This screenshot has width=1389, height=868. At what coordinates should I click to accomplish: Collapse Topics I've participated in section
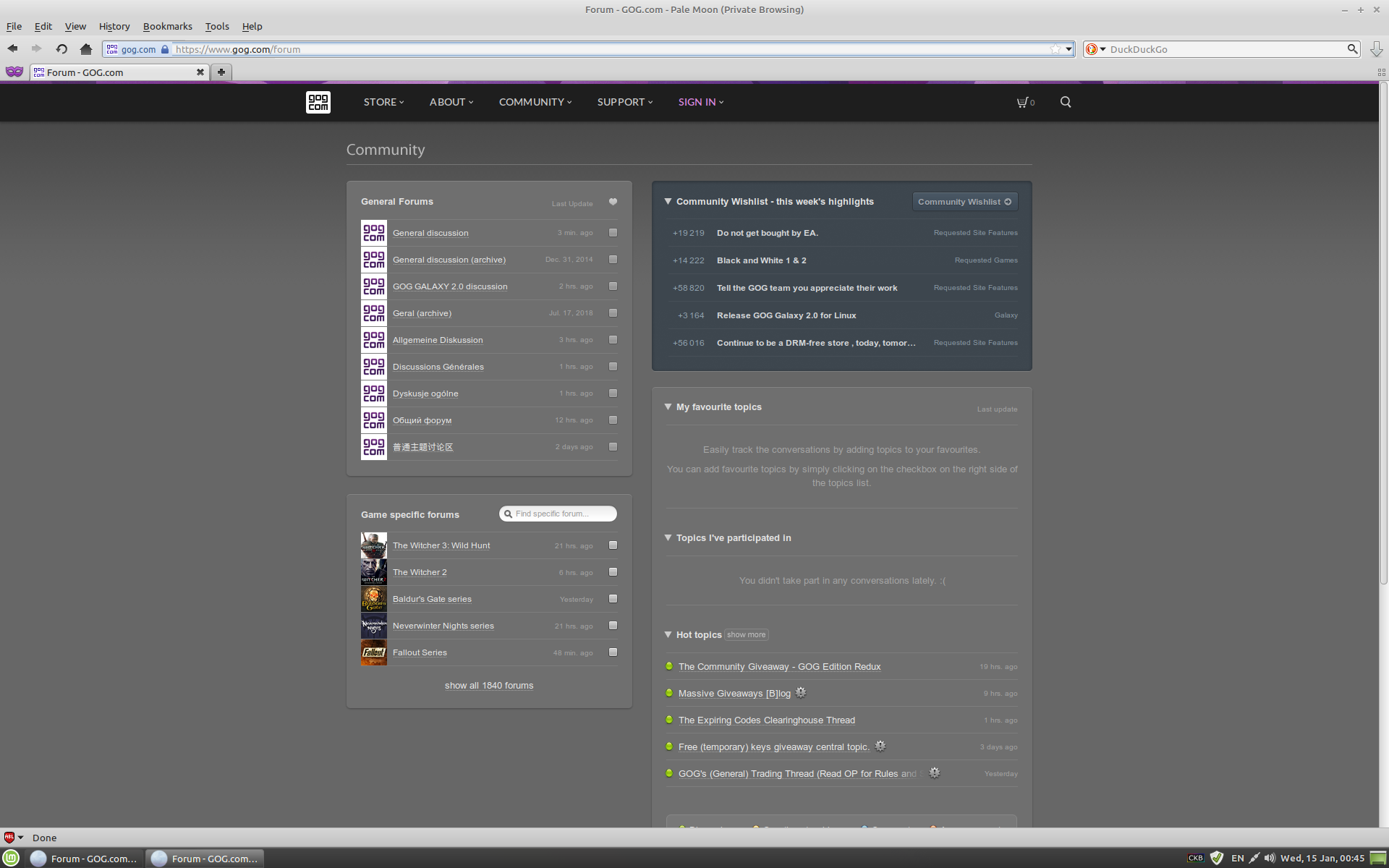668,538
